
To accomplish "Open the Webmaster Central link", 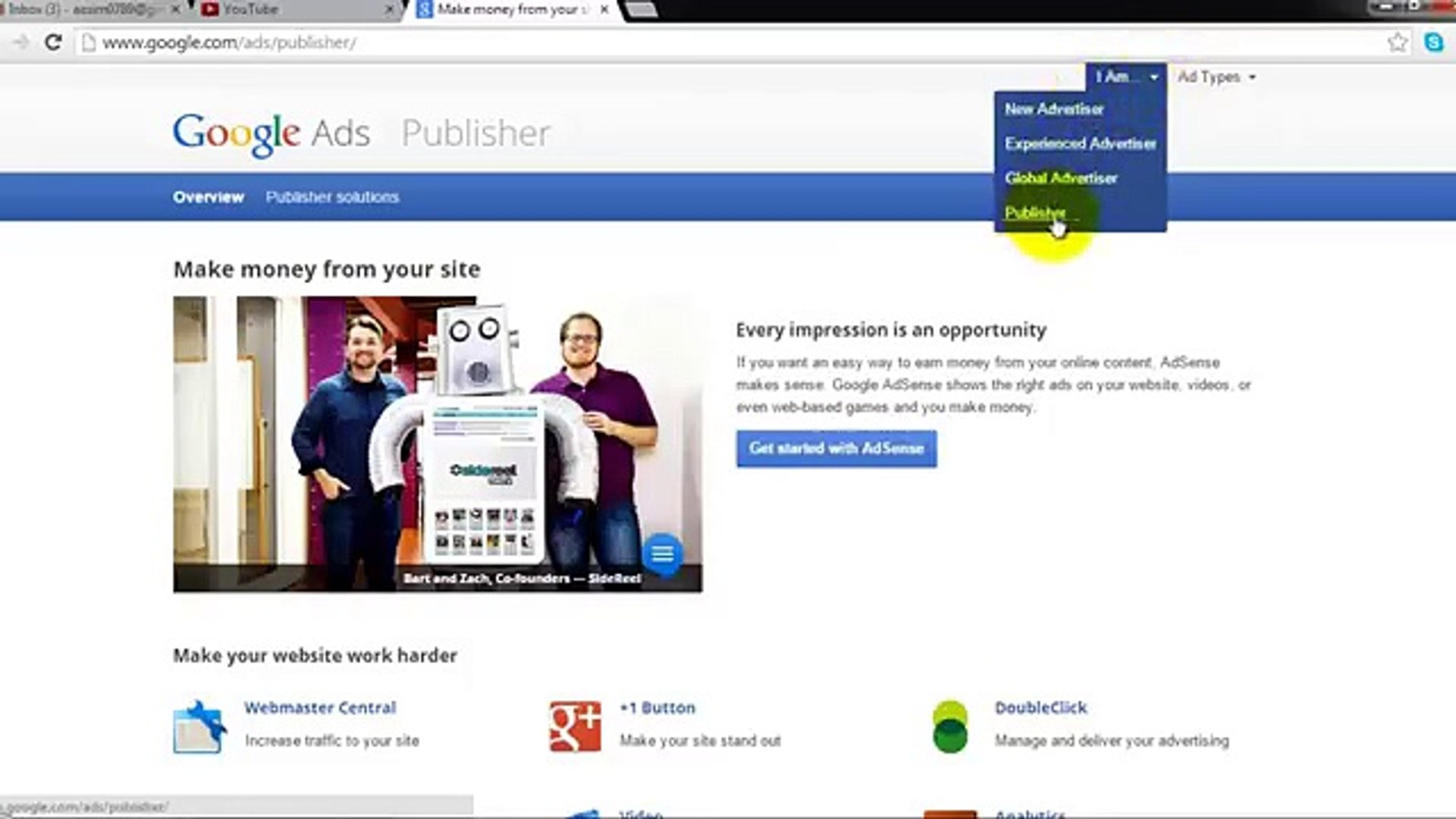I will click(319, 708).
